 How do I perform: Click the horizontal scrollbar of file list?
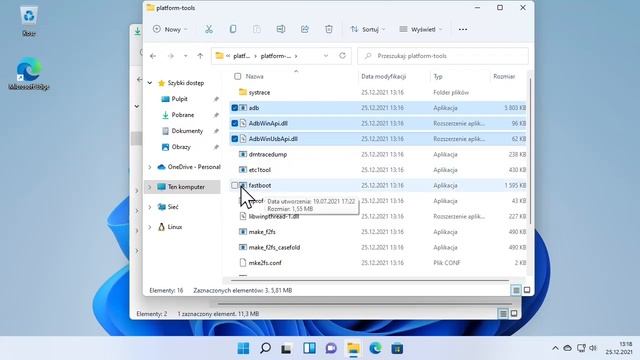click(369, 280)
